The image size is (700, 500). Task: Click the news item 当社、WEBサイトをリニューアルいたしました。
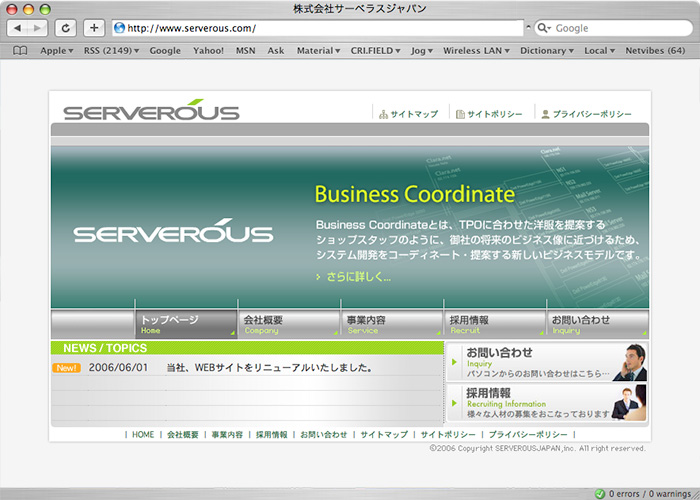pyautogui.click(x=270, y=368)
